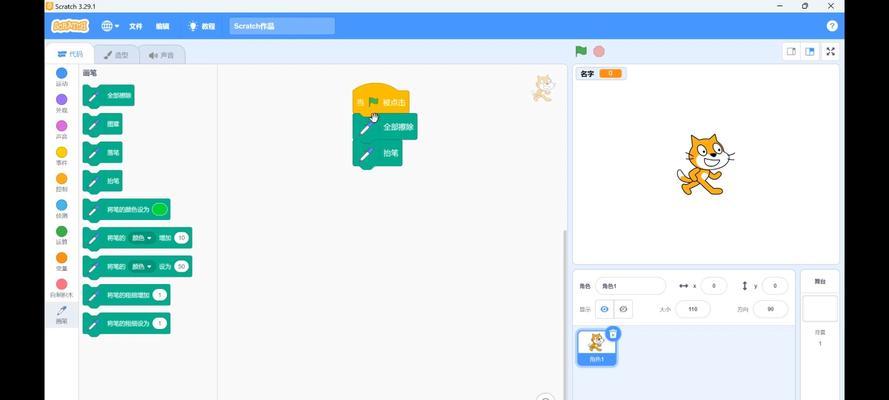
Task: Click the Scratch logo
Action: point(70,26)
